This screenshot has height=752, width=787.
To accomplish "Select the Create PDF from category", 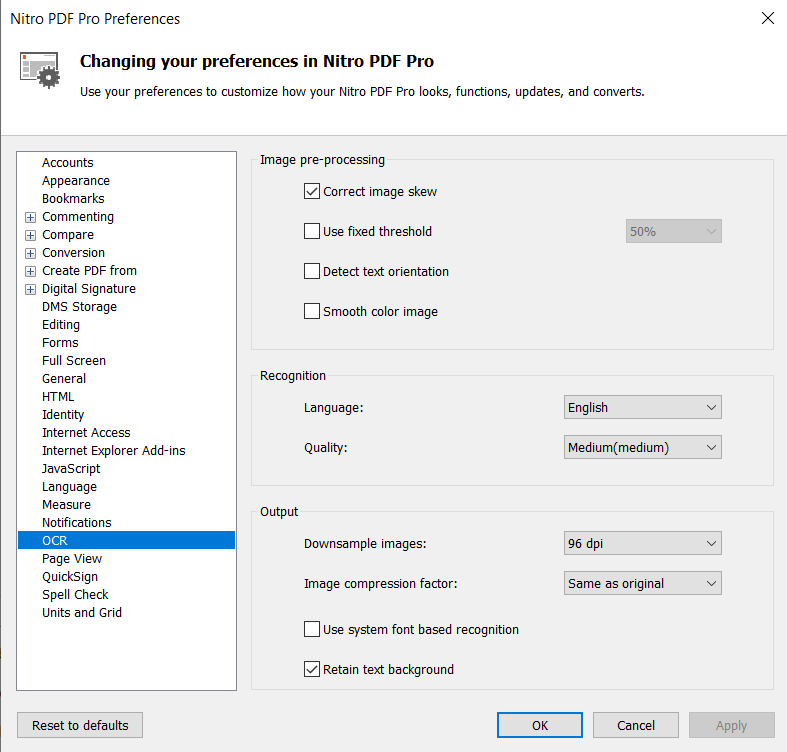I will (x=89, y=271).
